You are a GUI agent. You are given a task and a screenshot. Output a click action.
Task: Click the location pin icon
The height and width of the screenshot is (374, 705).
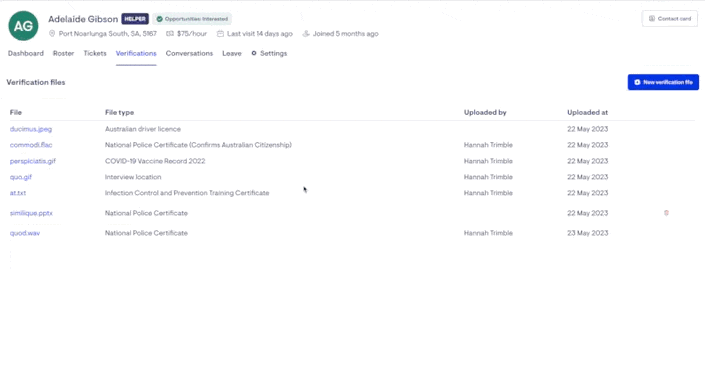pyautogui.click(x=52, y=34)
